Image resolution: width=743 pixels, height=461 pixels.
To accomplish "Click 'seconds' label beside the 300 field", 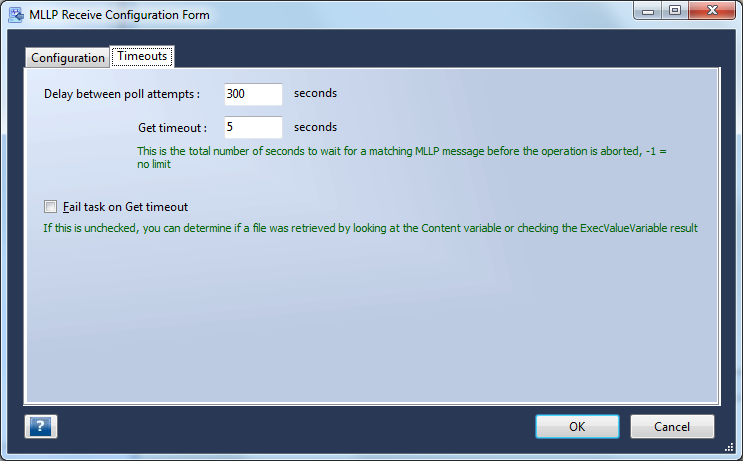I will tap(316, 93).
